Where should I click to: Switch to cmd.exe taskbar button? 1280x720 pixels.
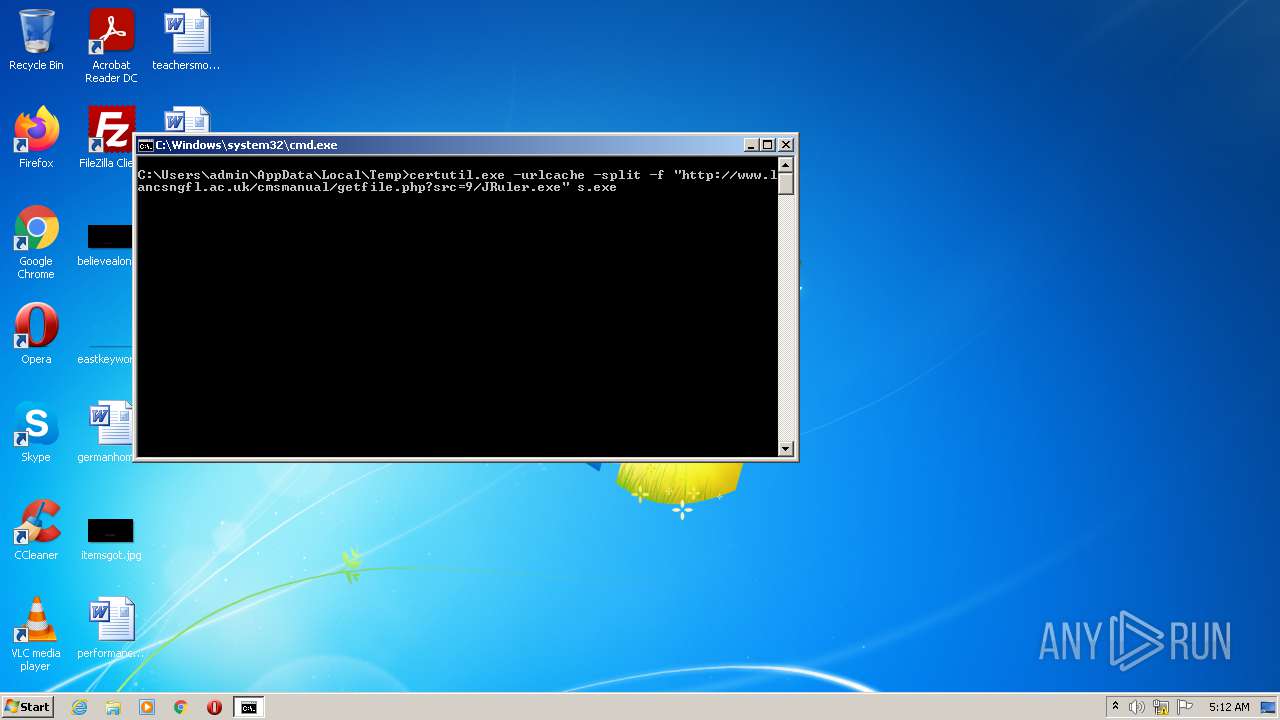[x=248, y=707]
